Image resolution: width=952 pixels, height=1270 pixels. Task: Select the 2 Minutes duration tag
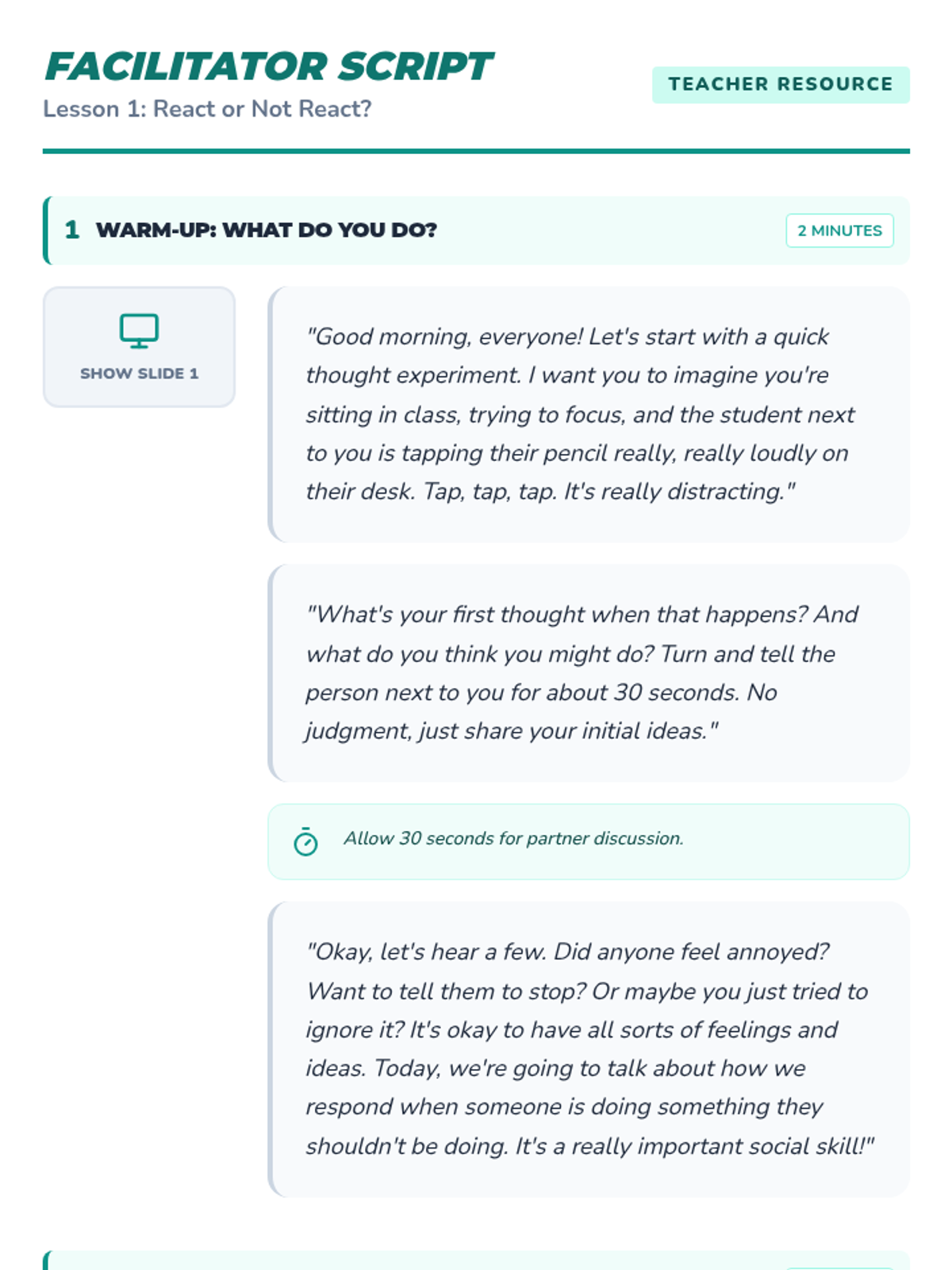pyautogui.click(x=839, y=230)
